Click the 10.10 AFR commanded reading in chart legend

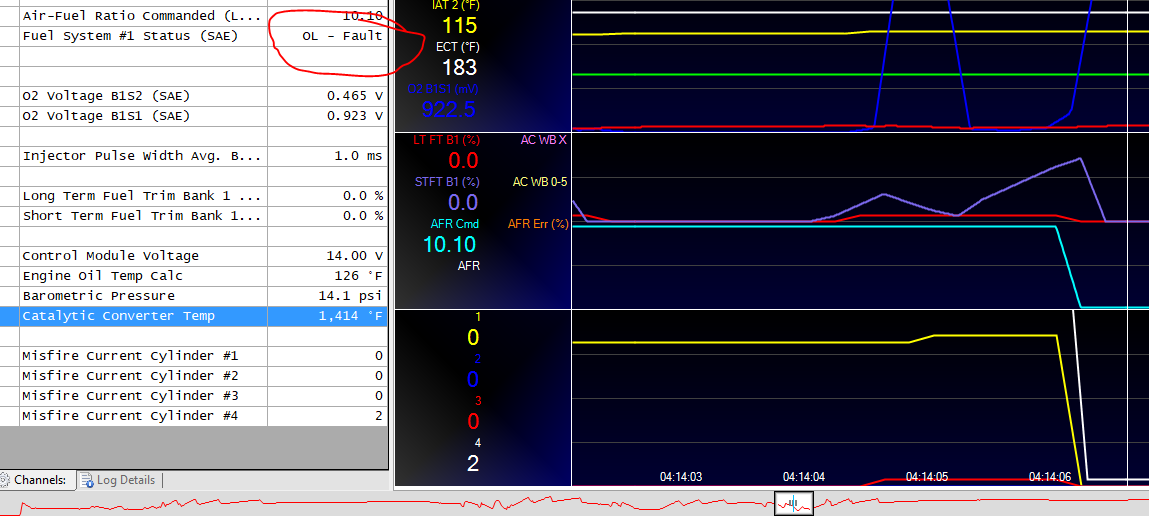[450, 244]
